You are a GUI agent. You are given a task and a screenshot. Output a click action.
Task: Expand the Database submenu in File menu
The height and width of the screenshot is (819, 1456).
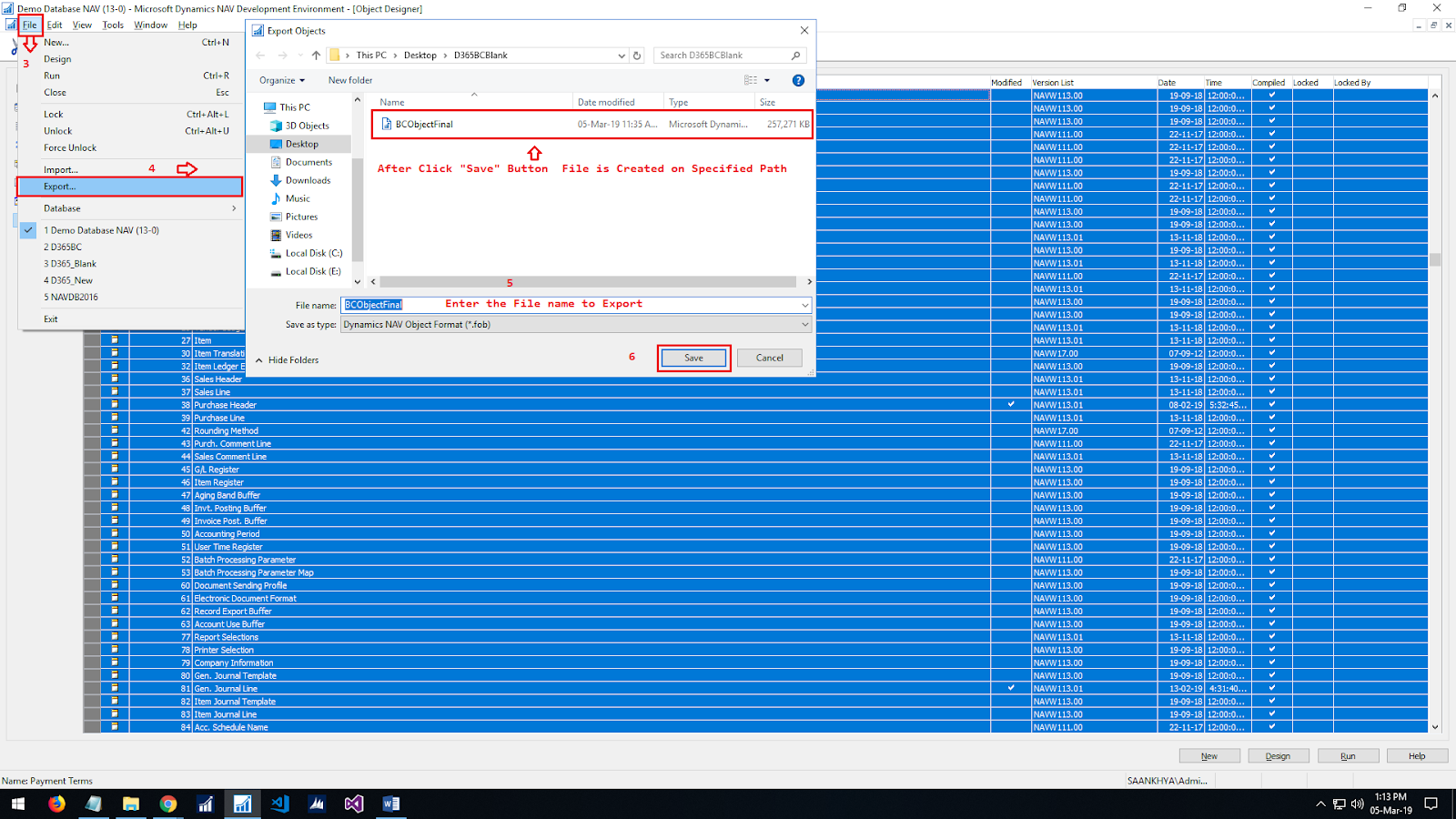[x=130, y=208]
